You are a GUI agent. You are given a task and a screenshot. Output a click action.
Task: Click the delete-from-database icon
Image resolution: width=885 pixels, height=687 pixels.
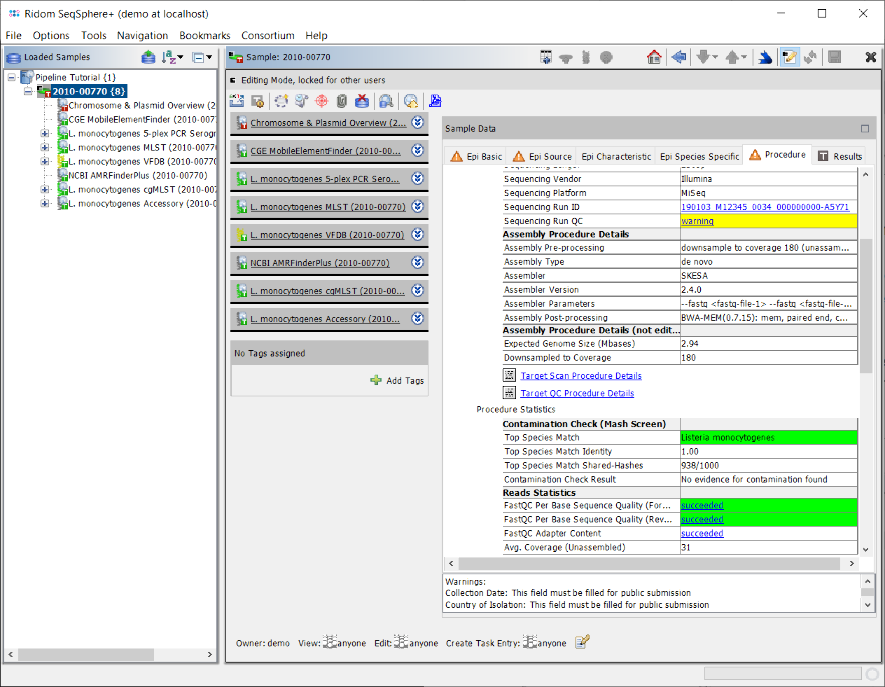click(361, 101)
